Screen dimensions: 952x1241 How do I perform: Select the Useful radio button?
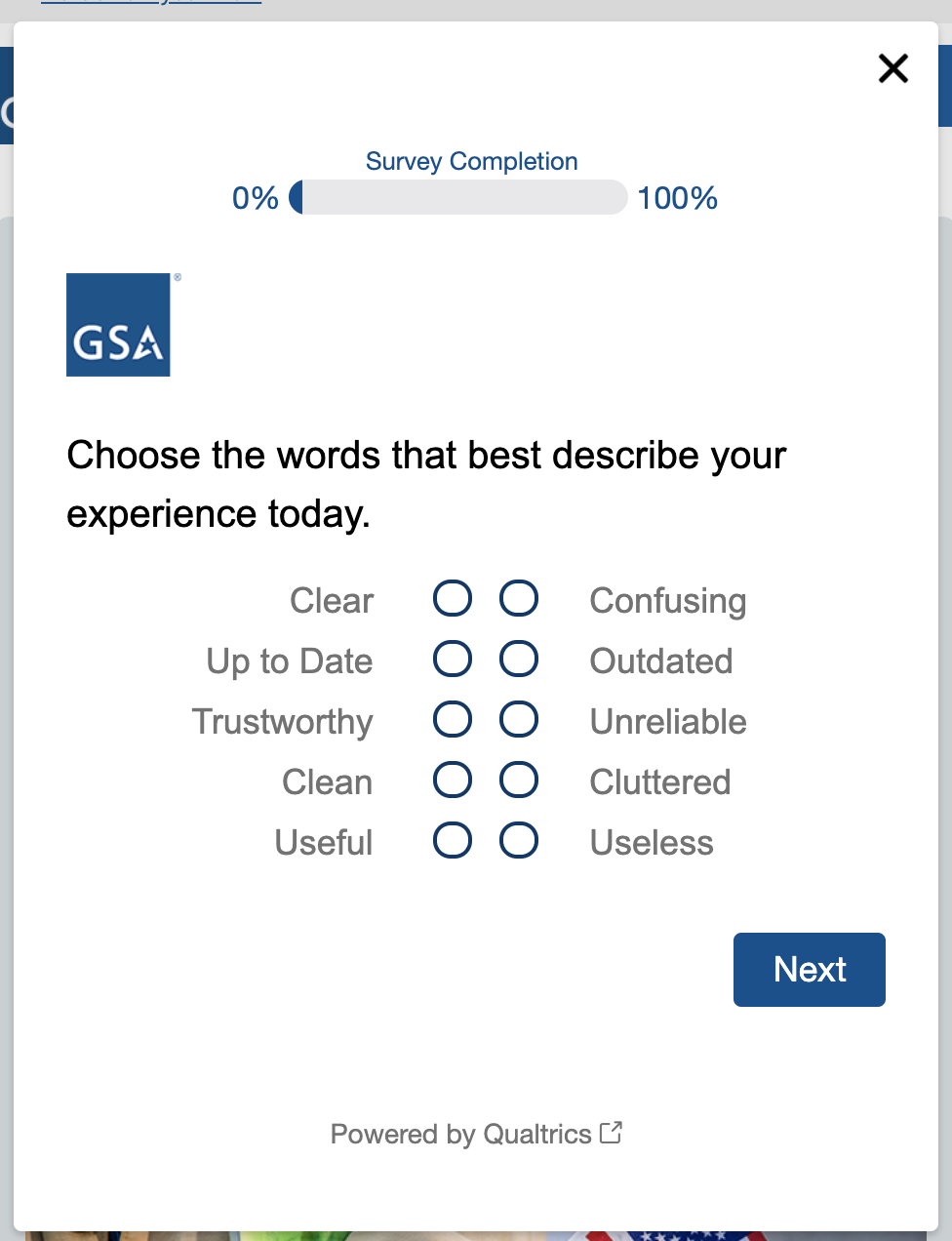click(453, 840)
